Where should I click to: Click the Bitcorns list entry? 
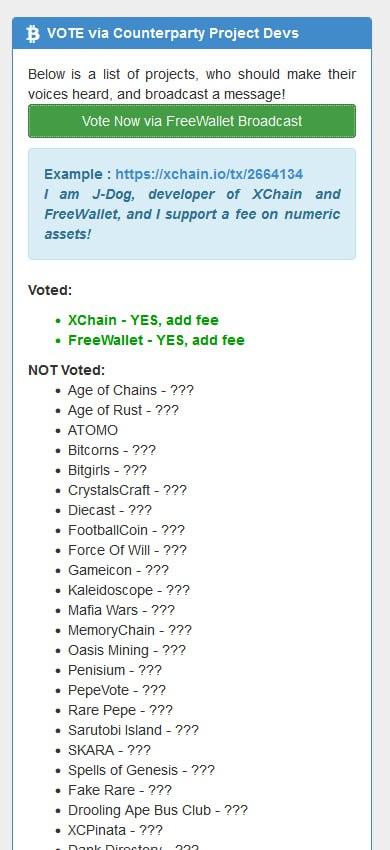tap(112, 450)
